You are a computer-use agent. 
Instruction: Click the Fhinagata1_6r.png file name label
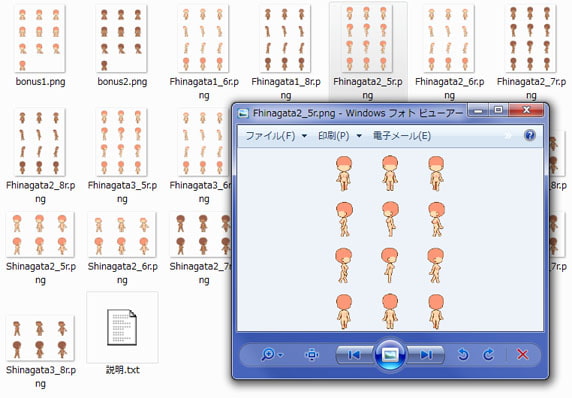[204, 88]
